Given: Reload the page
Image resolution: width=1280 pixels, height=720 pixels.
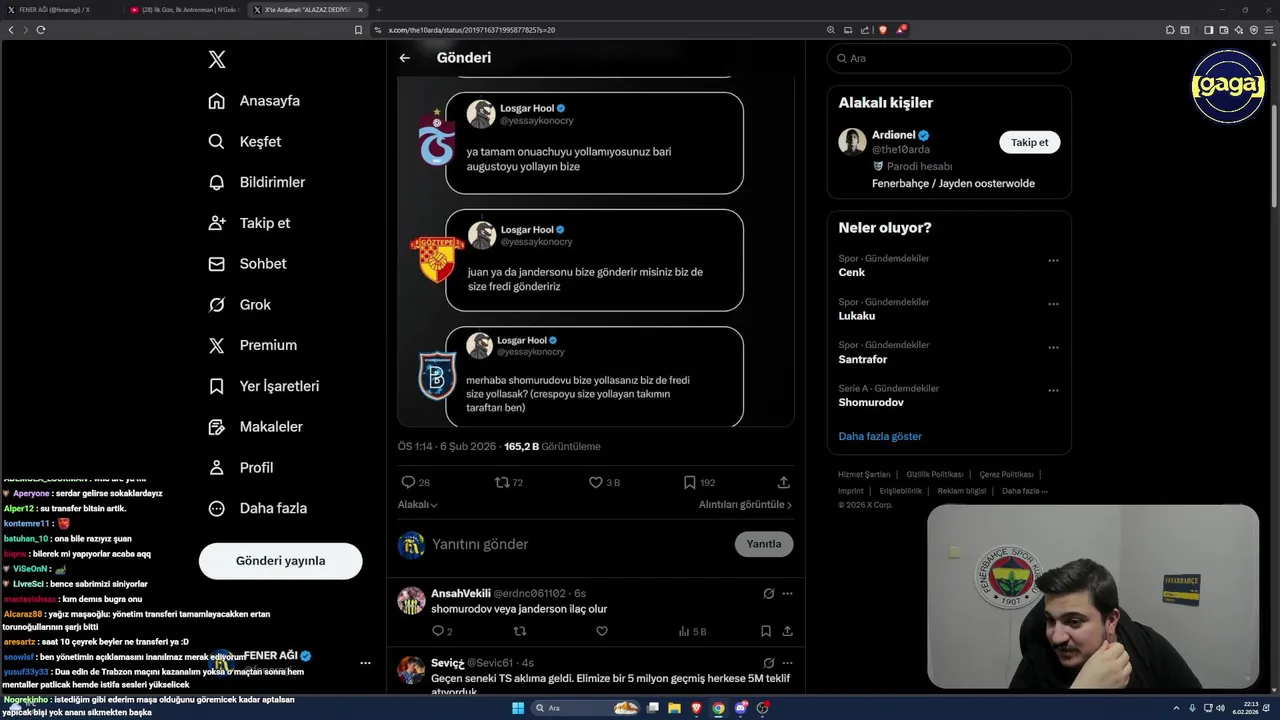Looking at the screenshot, I should point(41,30).
